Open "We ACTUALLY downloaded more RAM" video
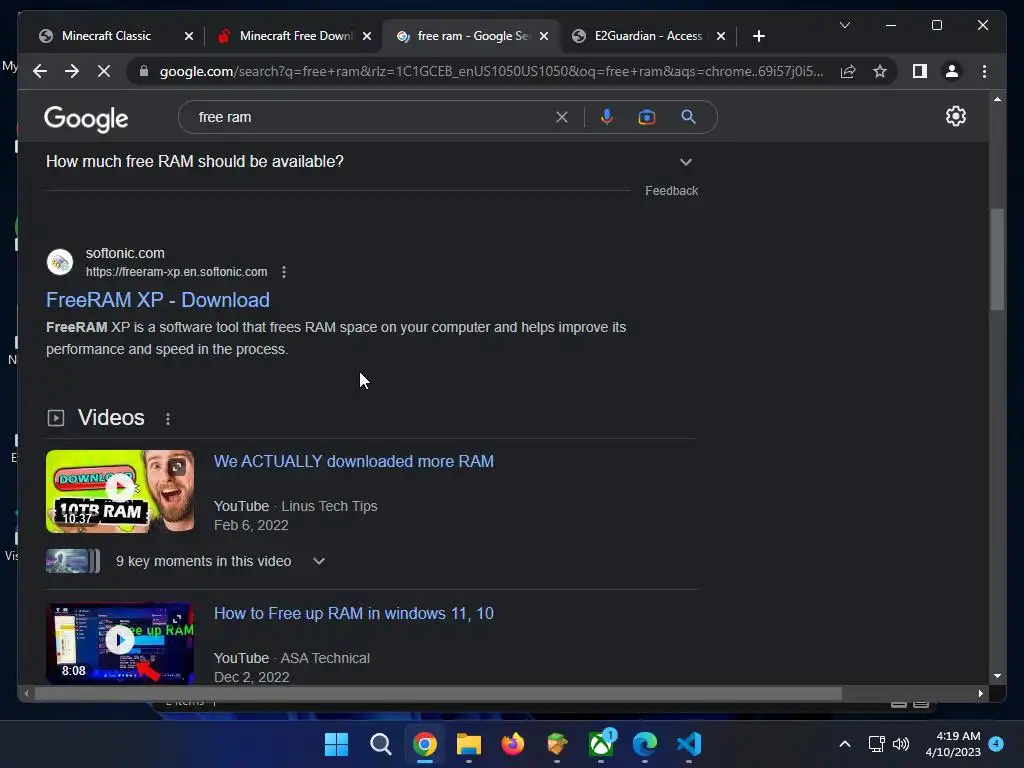Viewport: 1024px width, 768px height. (x=353, y=461)
